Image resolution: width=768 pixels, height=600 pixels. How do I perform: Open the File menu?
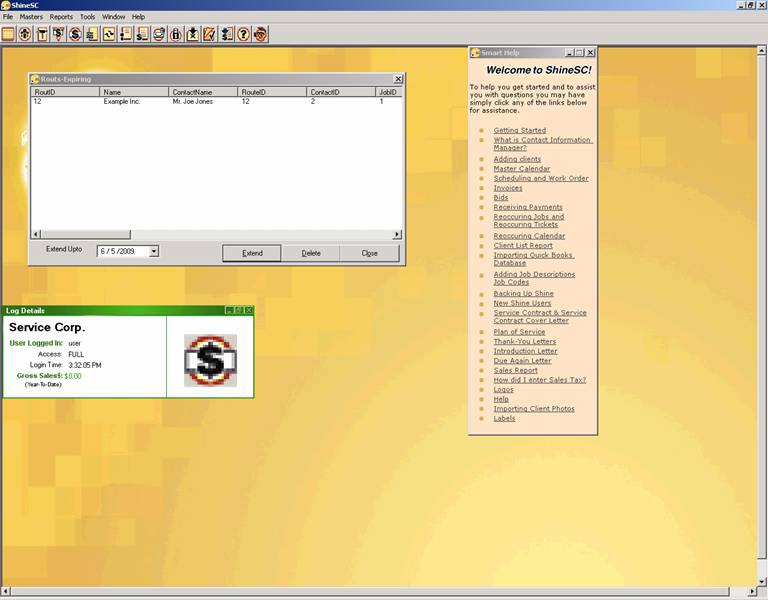tap(8, 17)
